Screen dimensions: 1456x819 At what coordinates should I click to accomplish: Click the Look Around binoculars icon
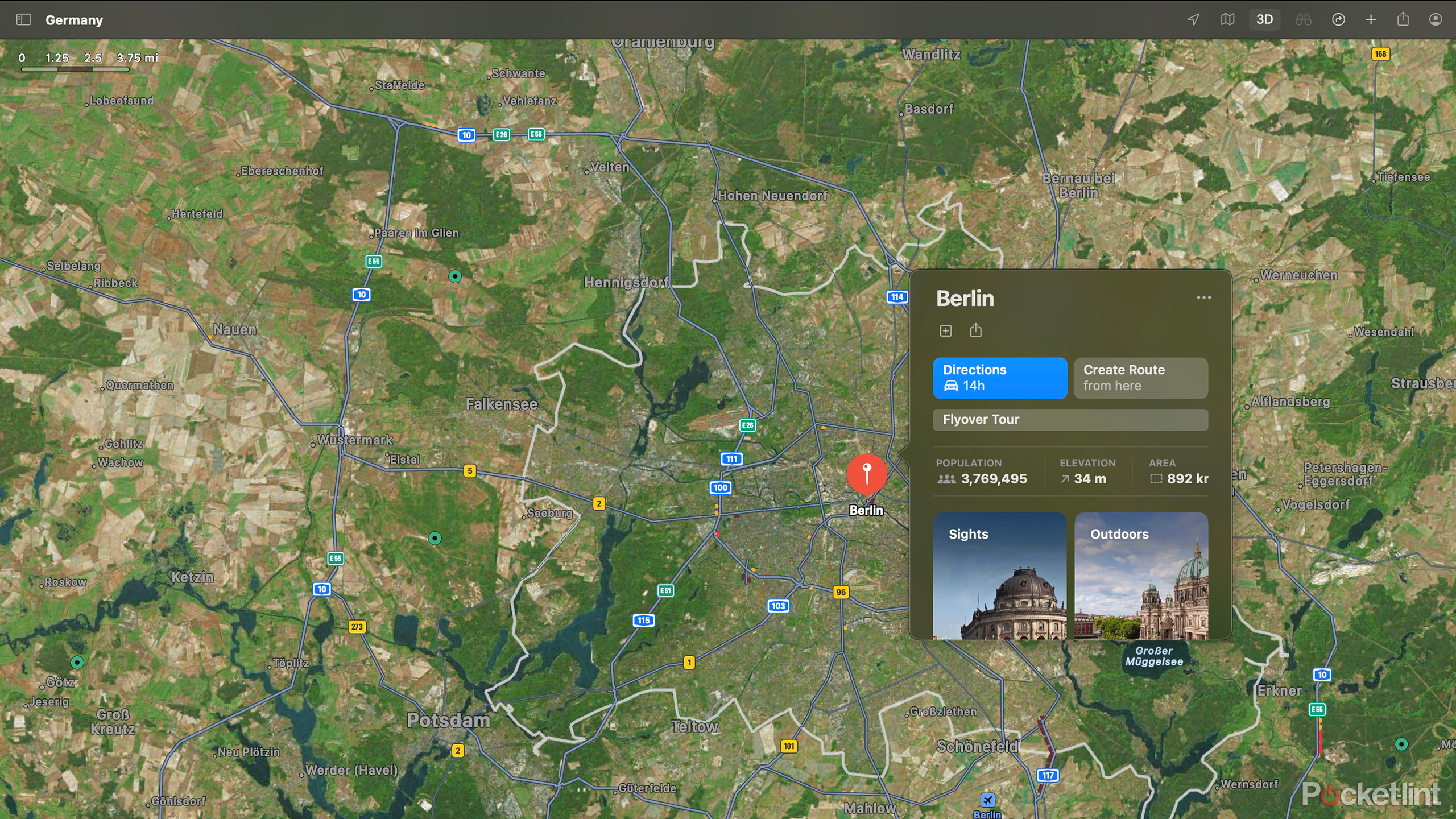tap(1303, 20)
